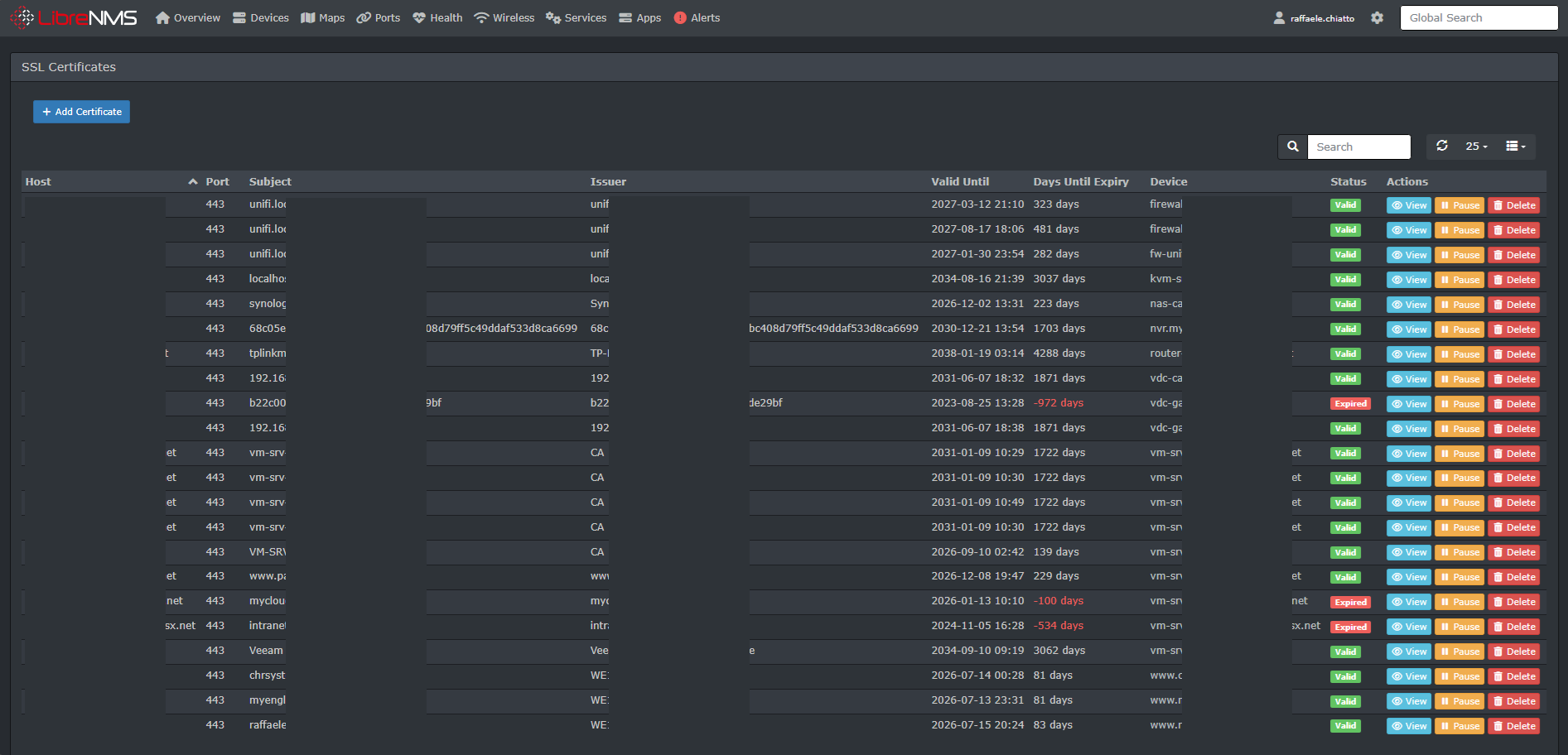
Task: Click the table refresh icon
Action: (1442, 146)
